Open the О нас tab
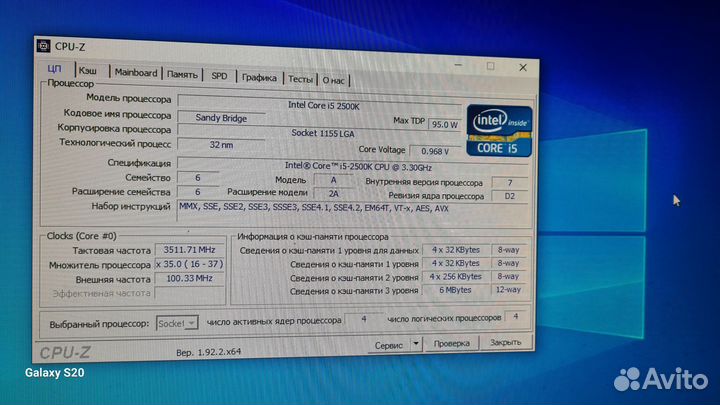Image resolution: width=720 pixels, height=405 pixels. 333,80
